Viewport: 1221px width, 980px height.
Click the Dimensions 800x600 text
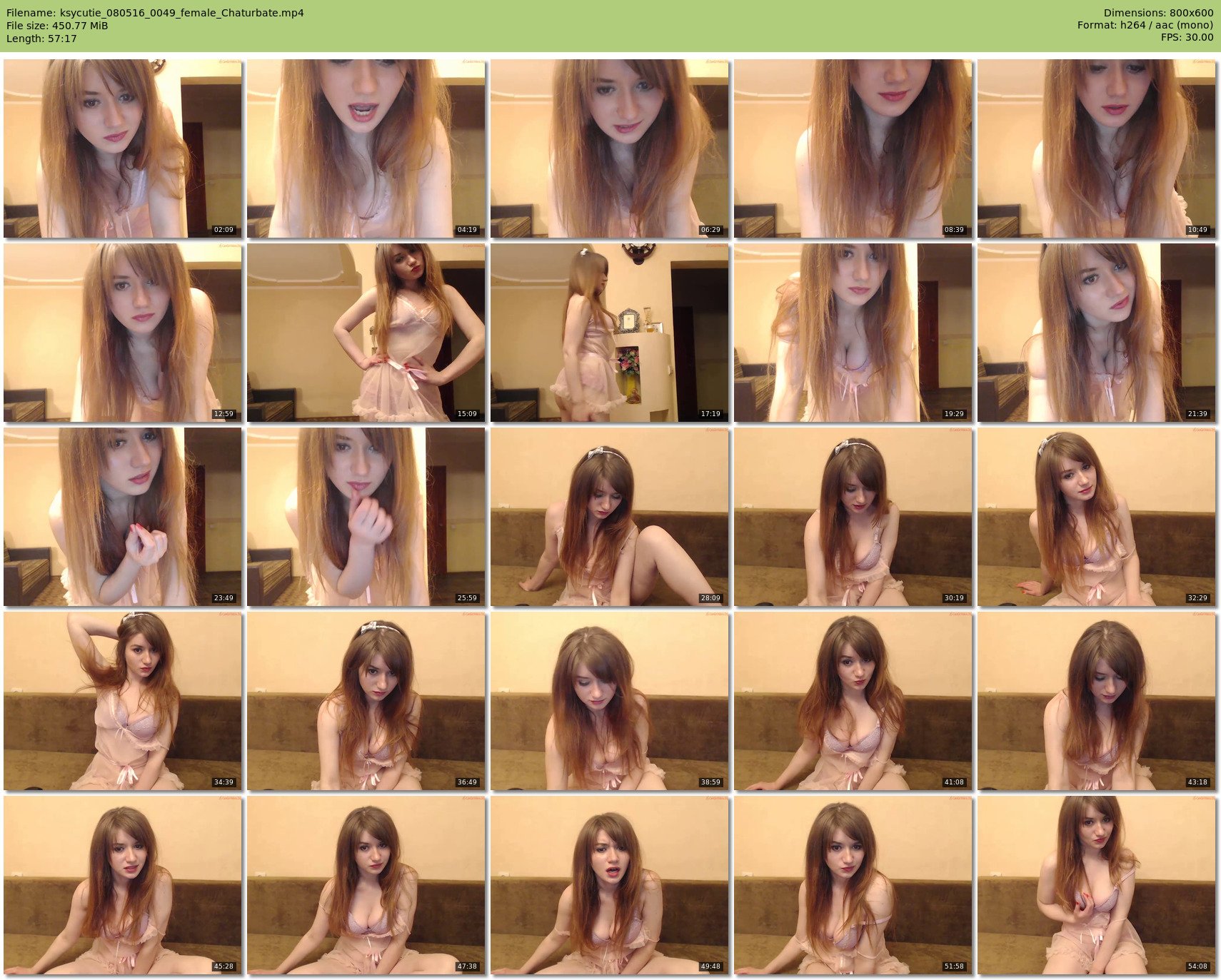tap(1158, 13)
